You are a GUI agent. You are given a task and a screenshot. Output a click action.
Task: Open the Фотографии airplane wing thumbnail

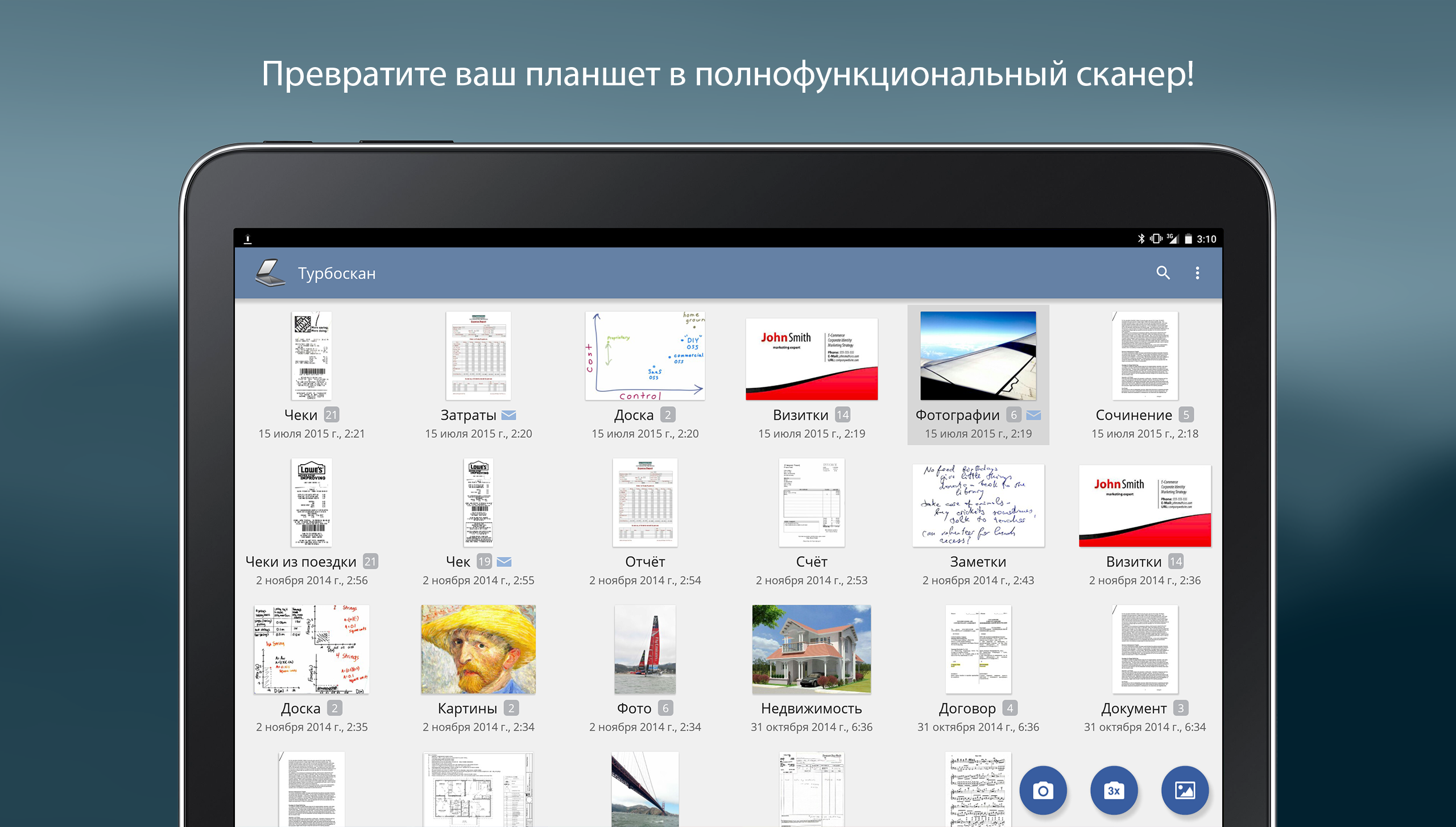[978, 355]
